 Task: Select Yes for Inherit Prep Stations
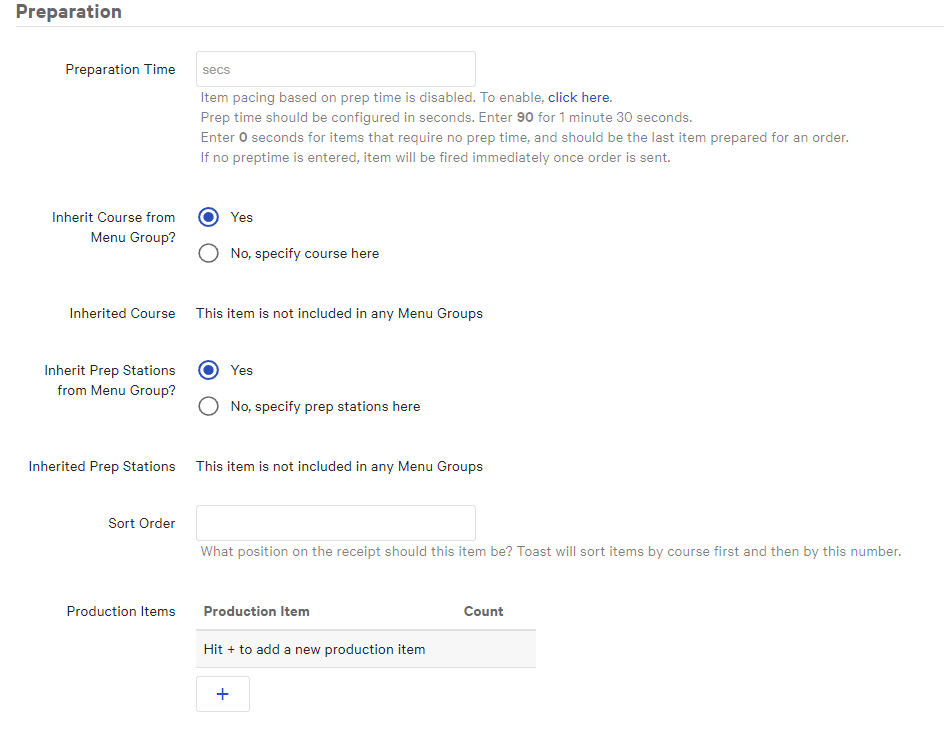click(x=208, y=370)
